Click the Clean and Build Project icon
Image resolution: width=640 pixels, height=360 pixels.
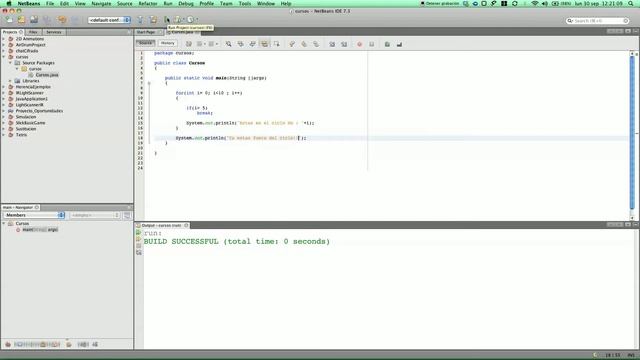pos(153,20)
